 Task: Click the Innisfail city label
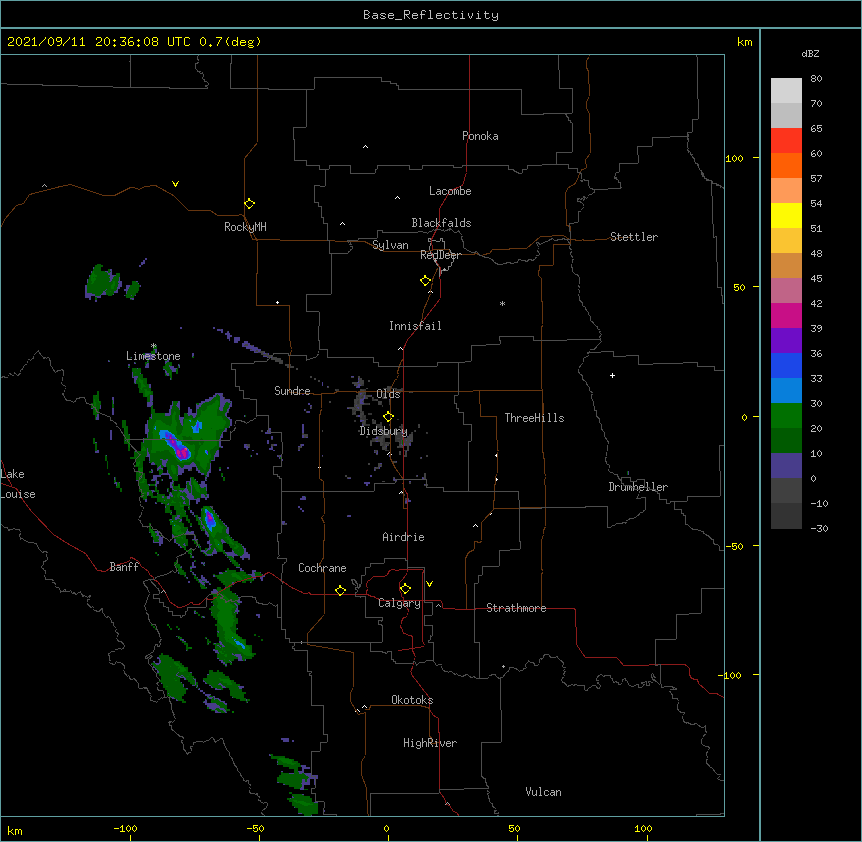[415, 326]
